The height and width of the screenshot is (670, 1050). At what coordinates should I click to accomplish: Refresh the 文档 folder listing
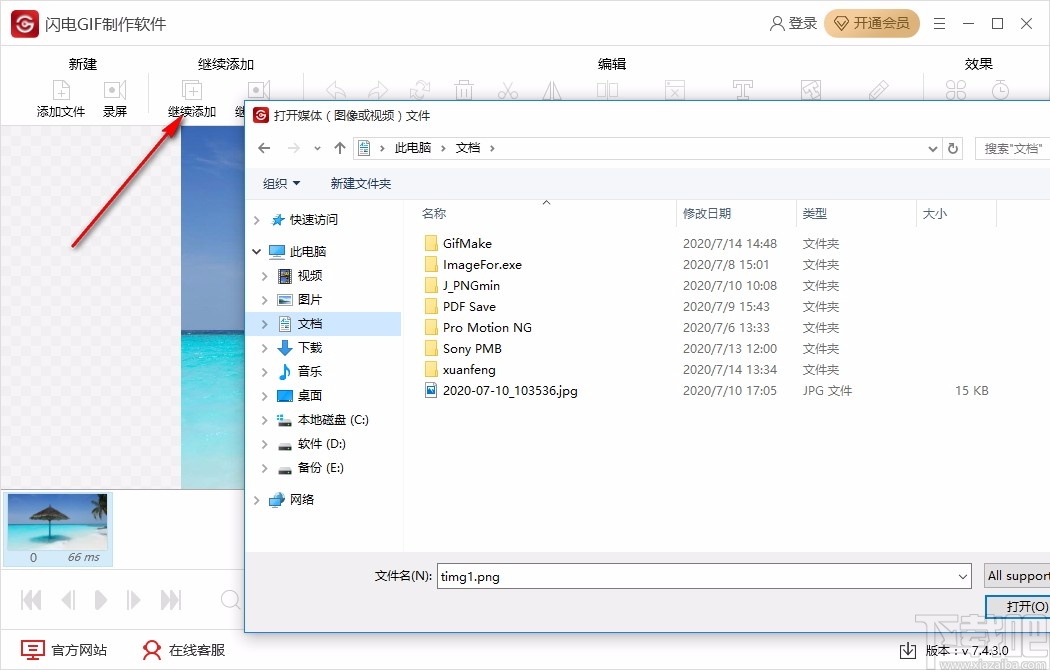click(x=953, y=149)
